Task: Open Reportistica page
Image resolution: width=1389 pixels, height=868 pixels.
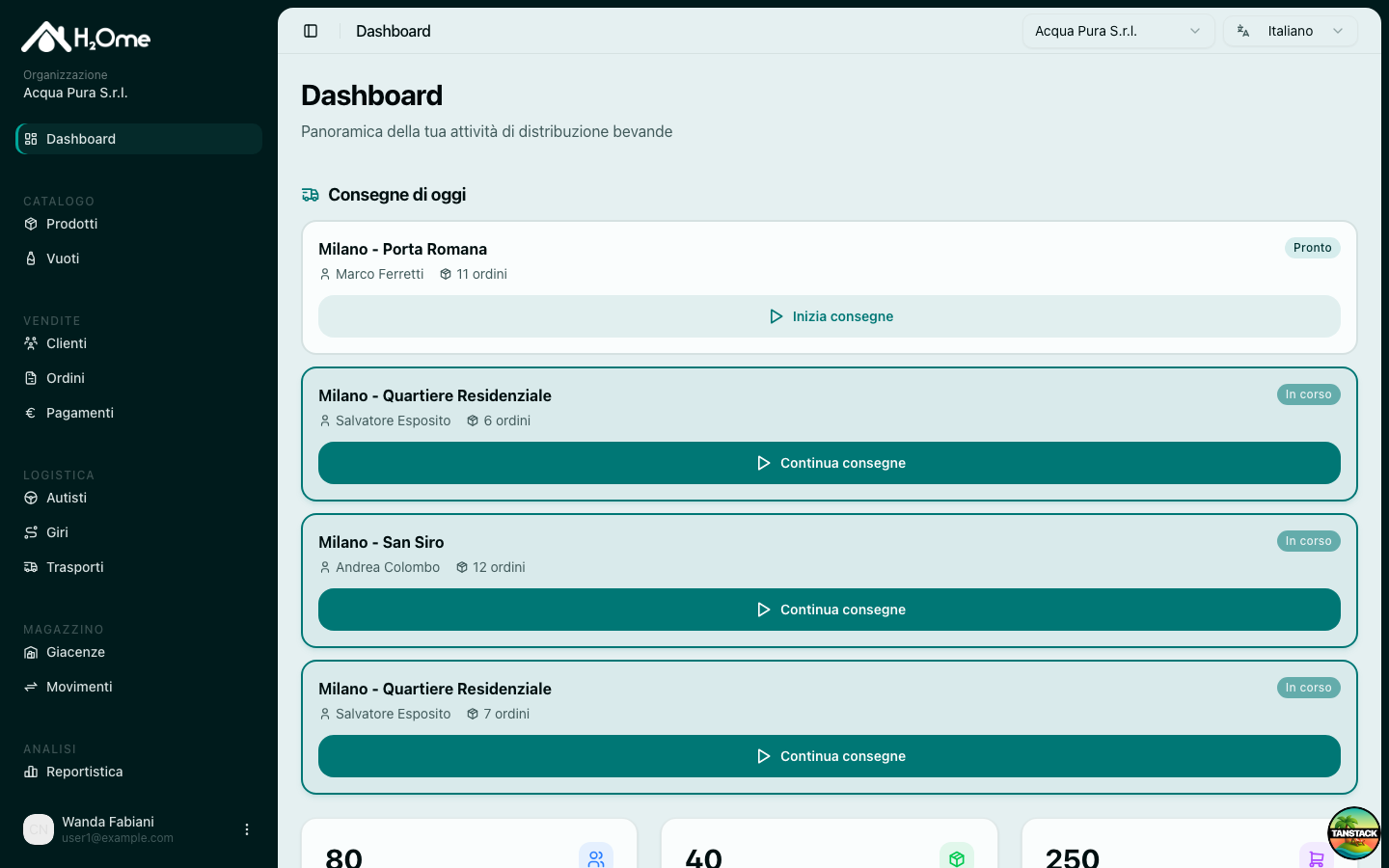Action: click(139, 772)
